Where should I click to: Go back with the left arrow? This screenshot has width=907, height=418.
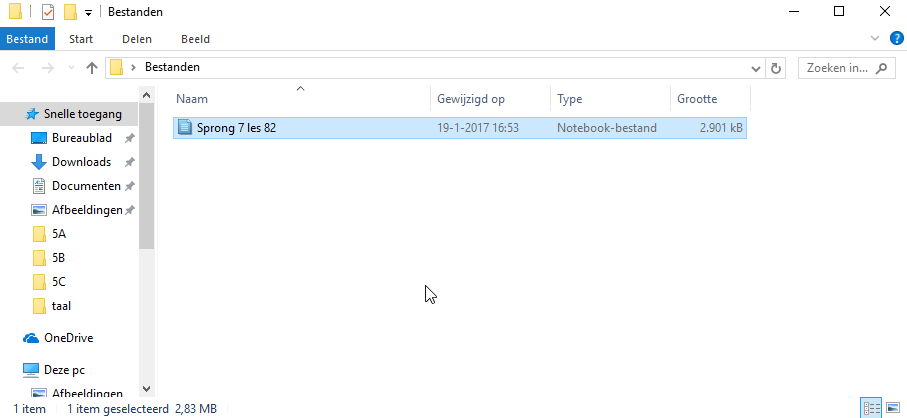[18, 68]
